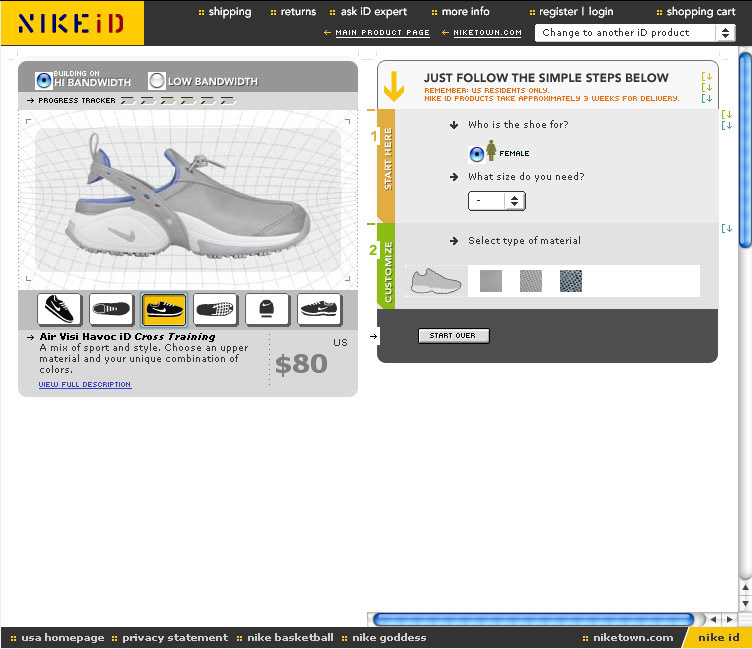752x649 pixels.
Task: Click the bracket arrow beside Customize section
Action: click(727, 229)
